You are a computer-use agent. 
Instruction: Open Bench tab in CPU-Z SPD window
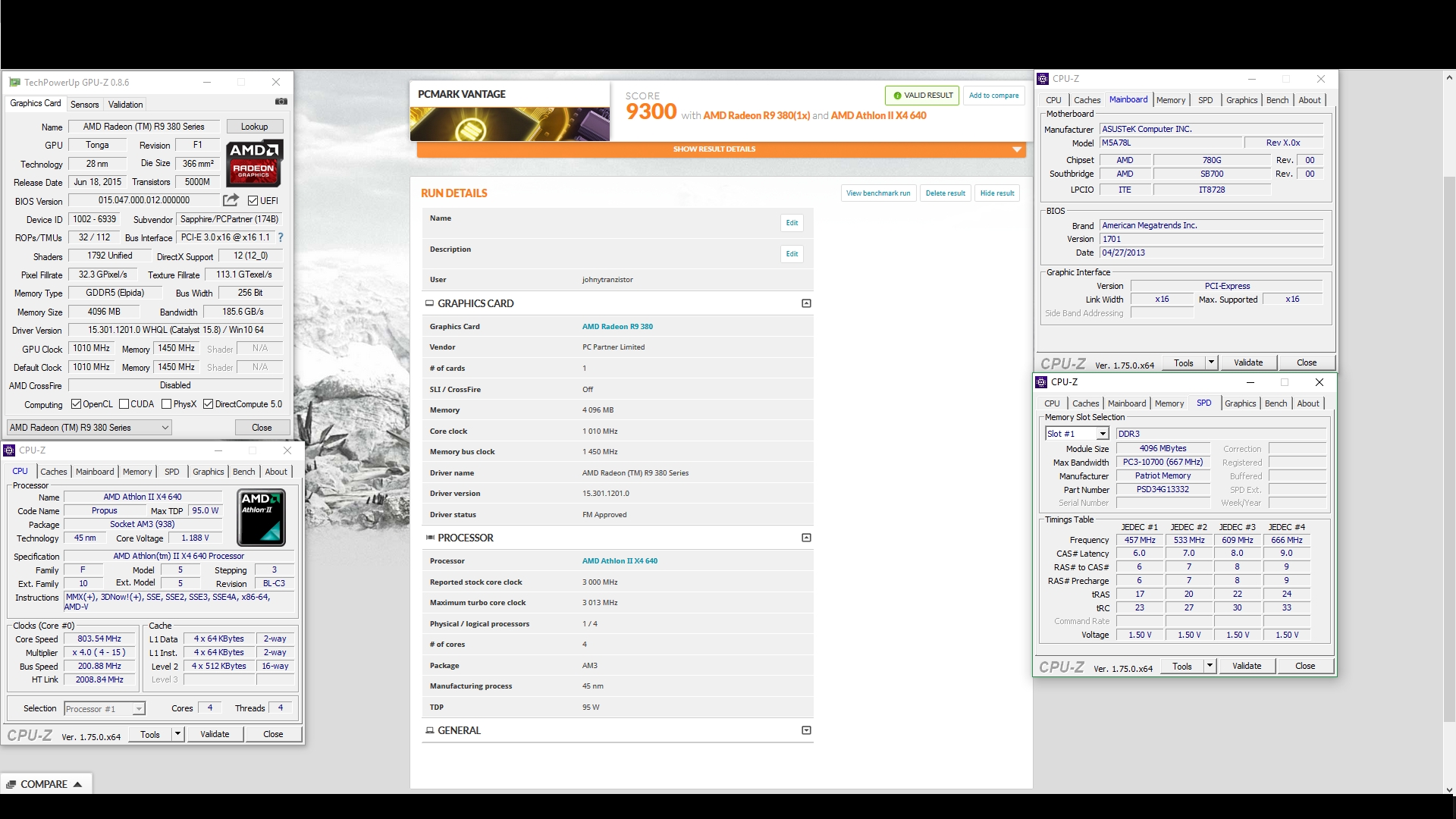[1276, 403]
